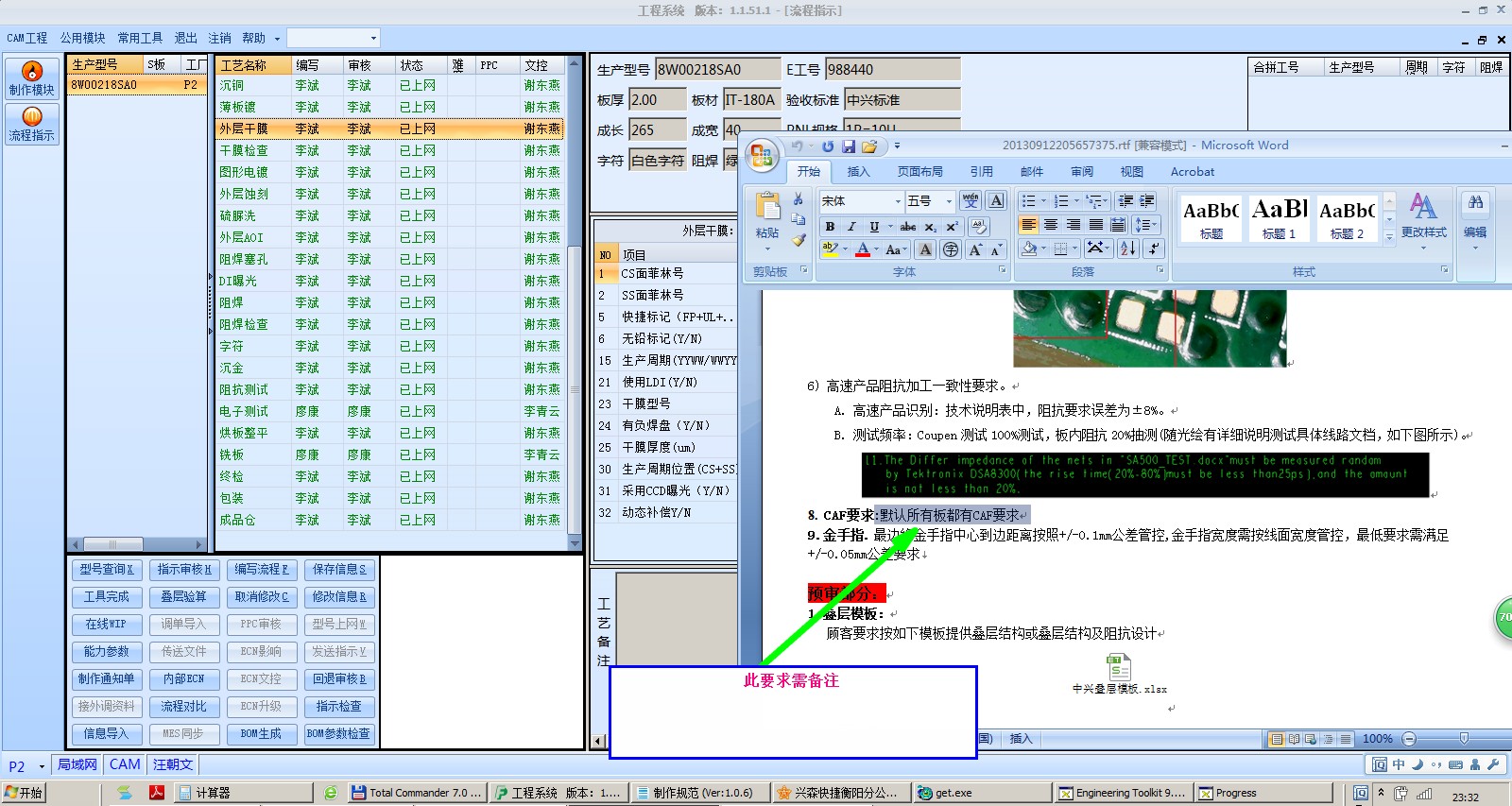The width and height of the screenshot is (1512, 806).
Task: Save the Word document
Action: pyautogui.click(x=848, y=146)
